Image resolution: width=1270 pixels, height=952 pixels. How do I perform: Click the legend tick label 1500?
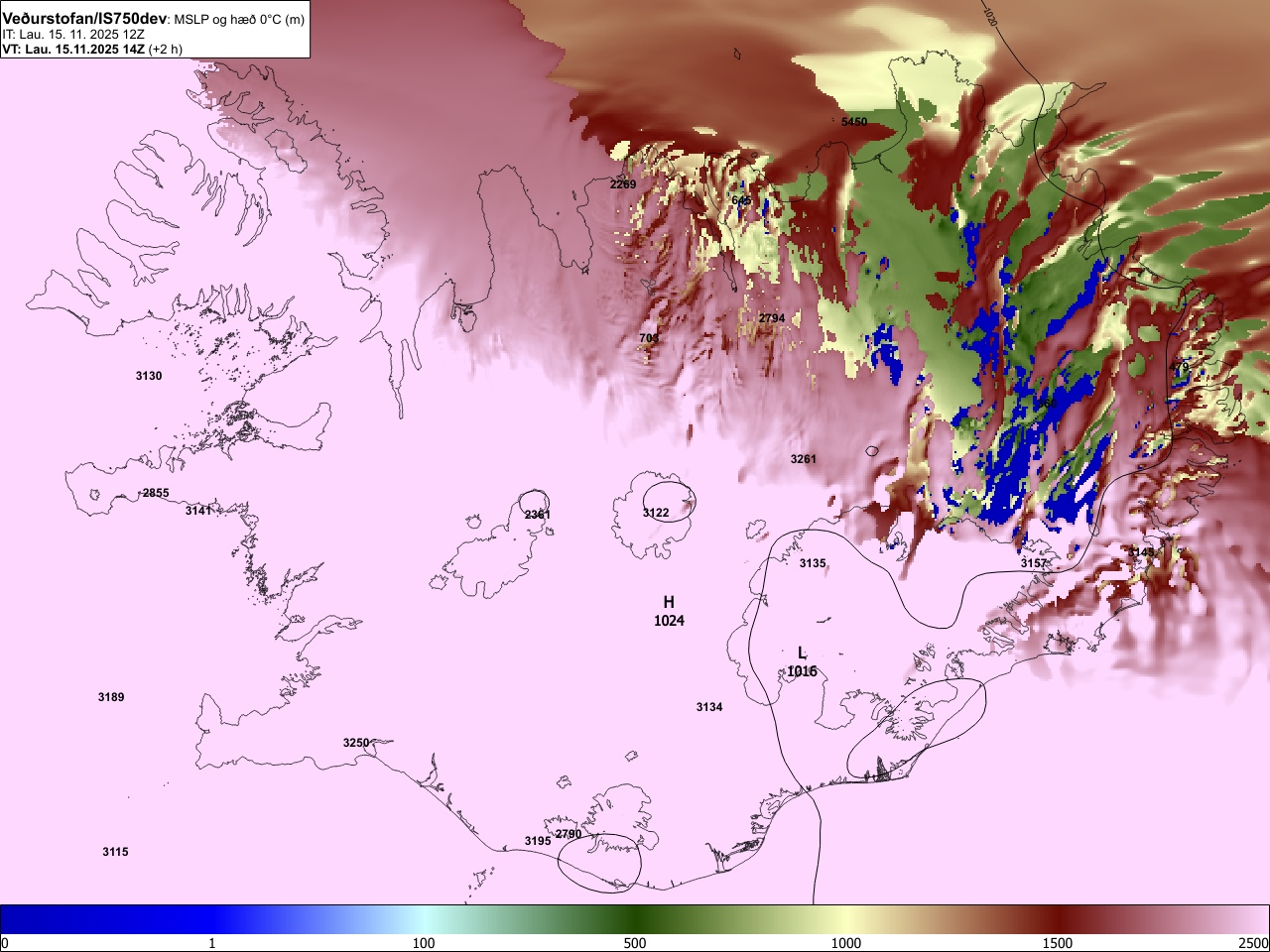click(x=1058, y=943)
